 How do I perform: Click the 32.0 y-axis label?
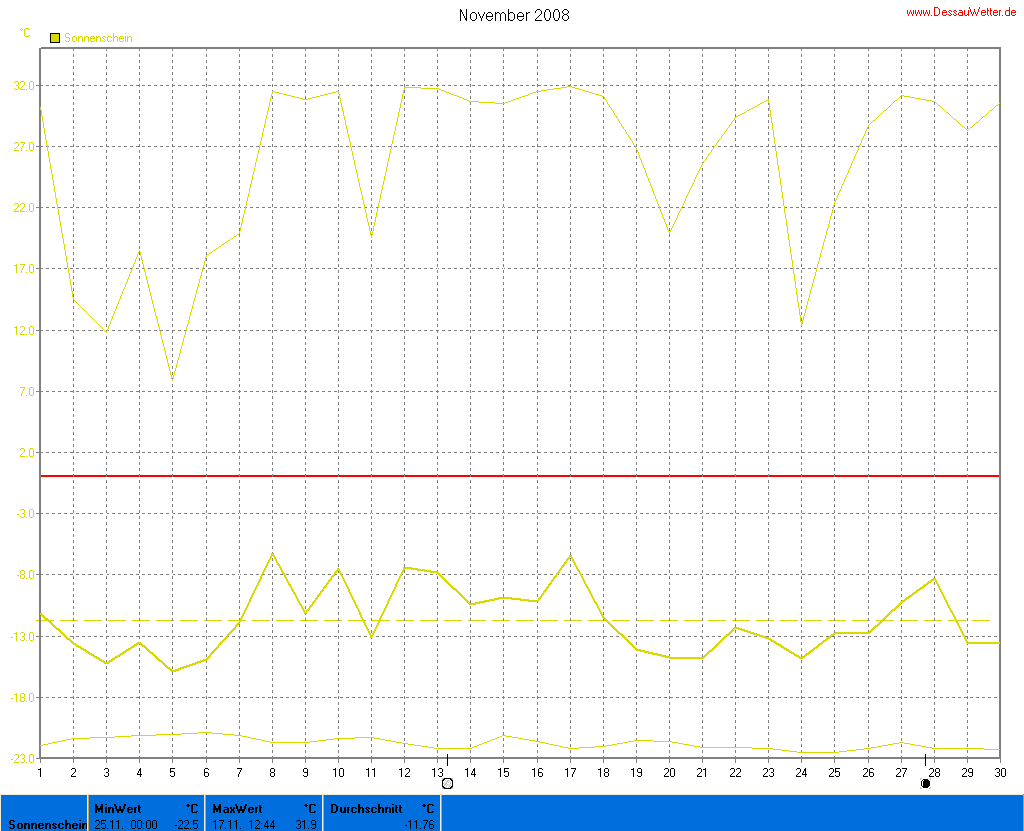[x=24, y=85]
